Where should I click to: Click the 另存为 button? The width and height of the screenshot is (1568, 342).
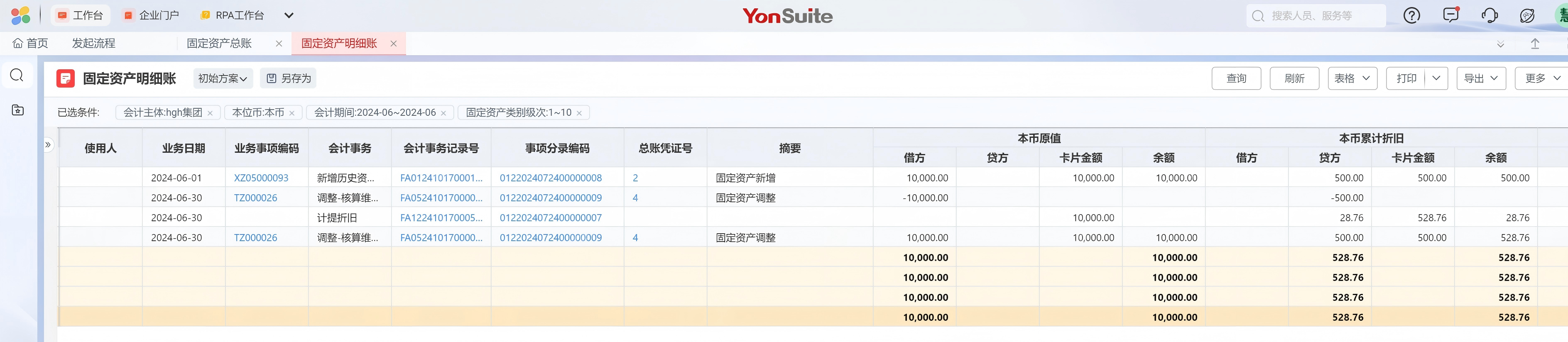(289, 78)
